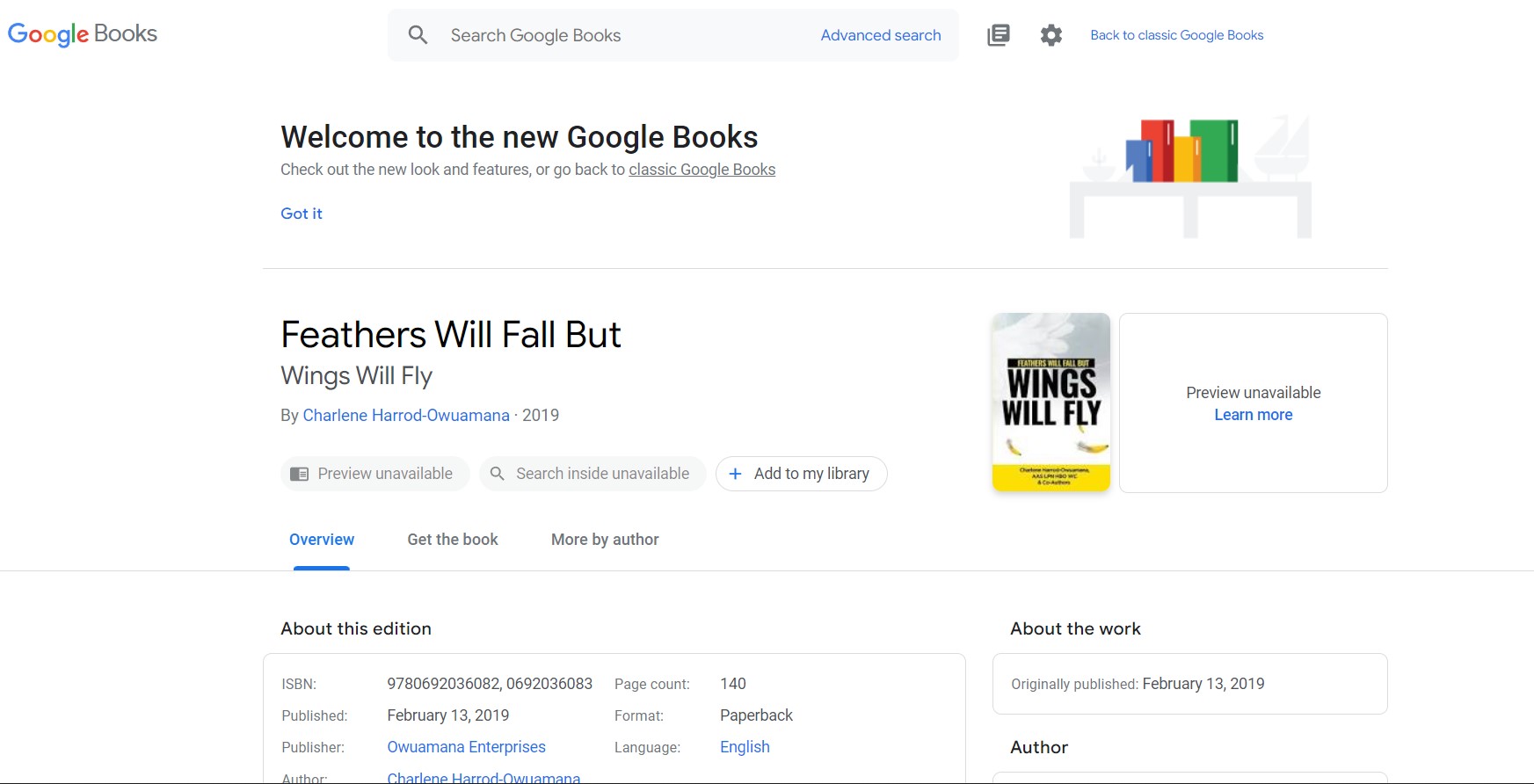Image resolution: width=1534 pixels, height=784 pixels.
Task: Open the More by author tab
Action: point(605,540)
